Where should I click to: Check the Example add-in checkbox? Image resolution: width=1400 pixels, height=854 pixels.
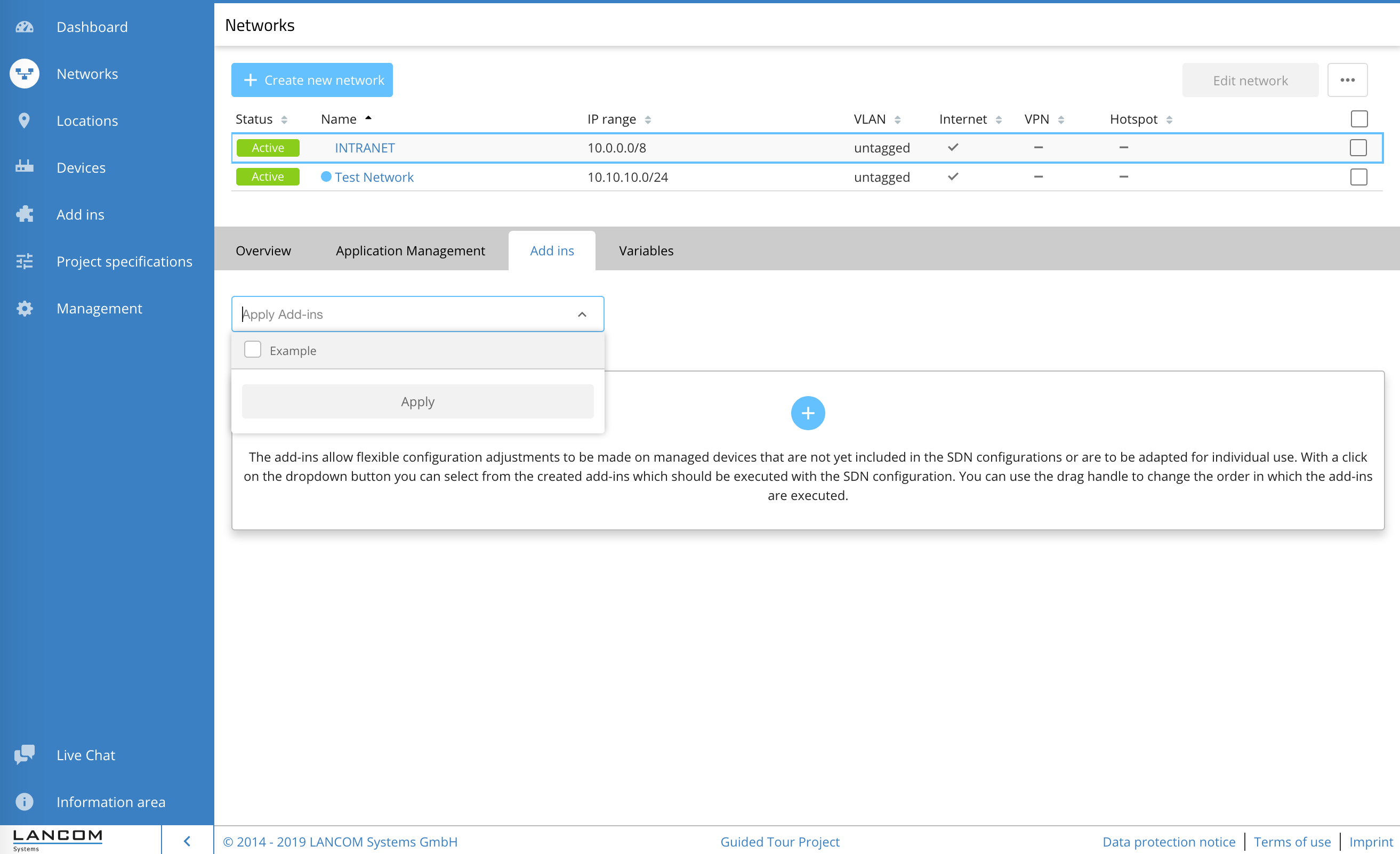[x=252, y=350]
